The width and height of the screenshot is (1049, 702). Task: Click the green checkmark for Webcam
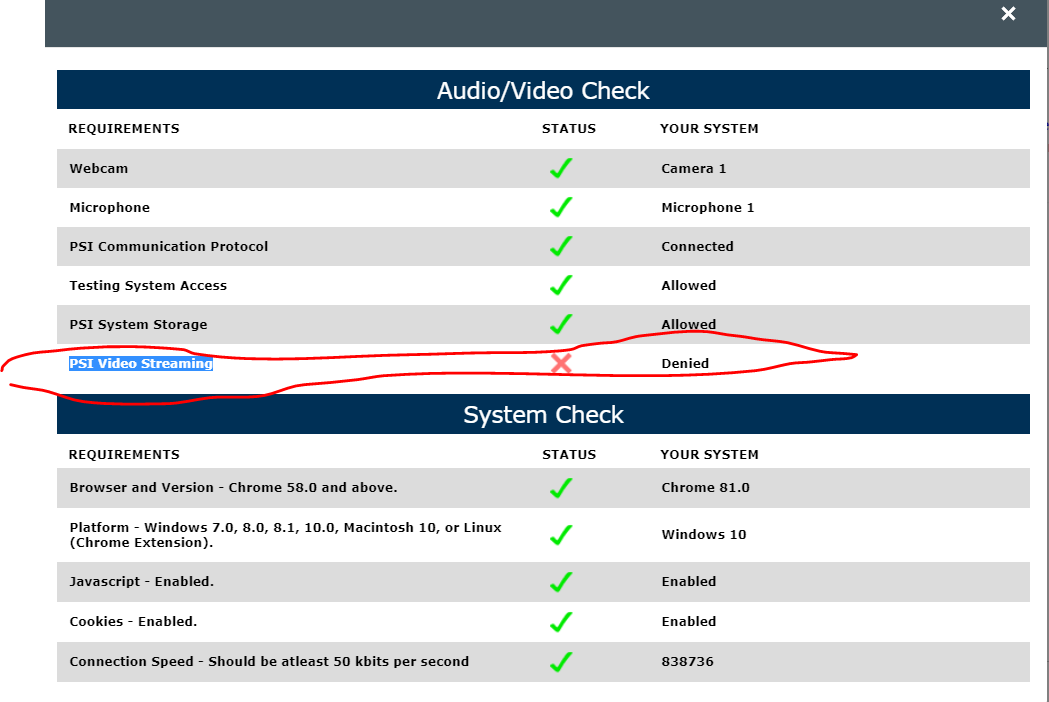(561, 168)
